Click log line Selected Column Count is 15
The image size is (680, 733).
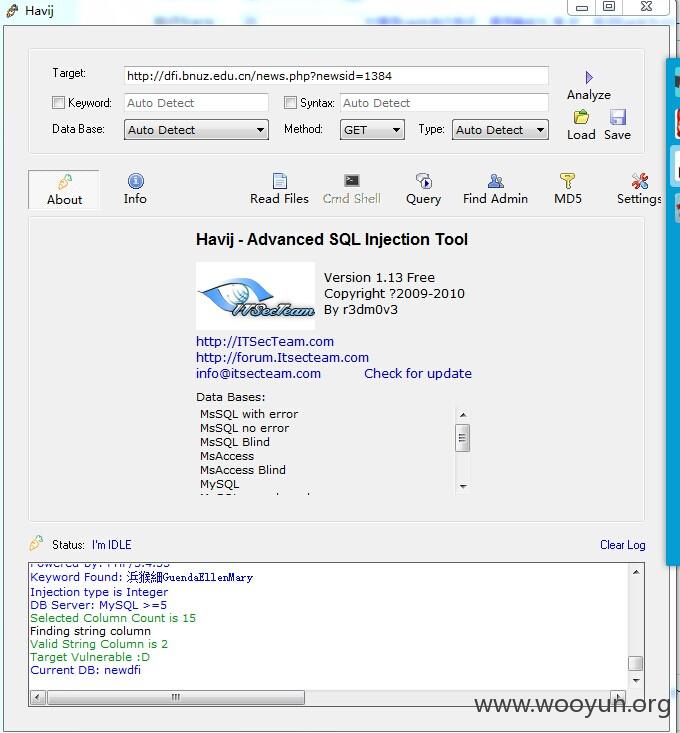pos(113,618)
